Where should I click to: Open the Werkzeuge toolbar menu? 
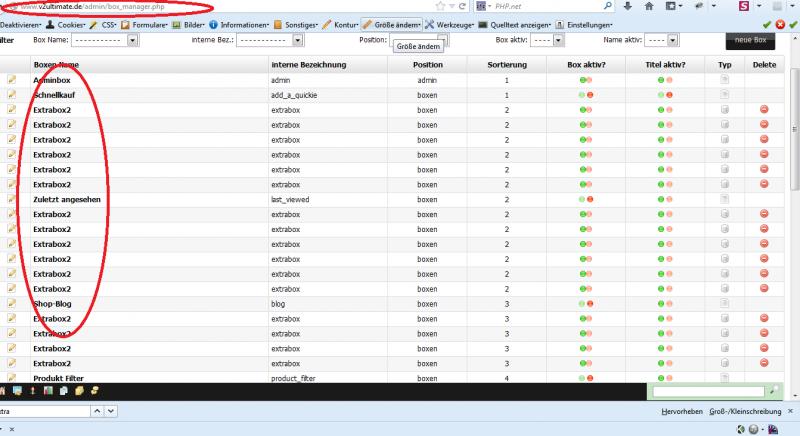pyautogui.click(x=448, y=23)
